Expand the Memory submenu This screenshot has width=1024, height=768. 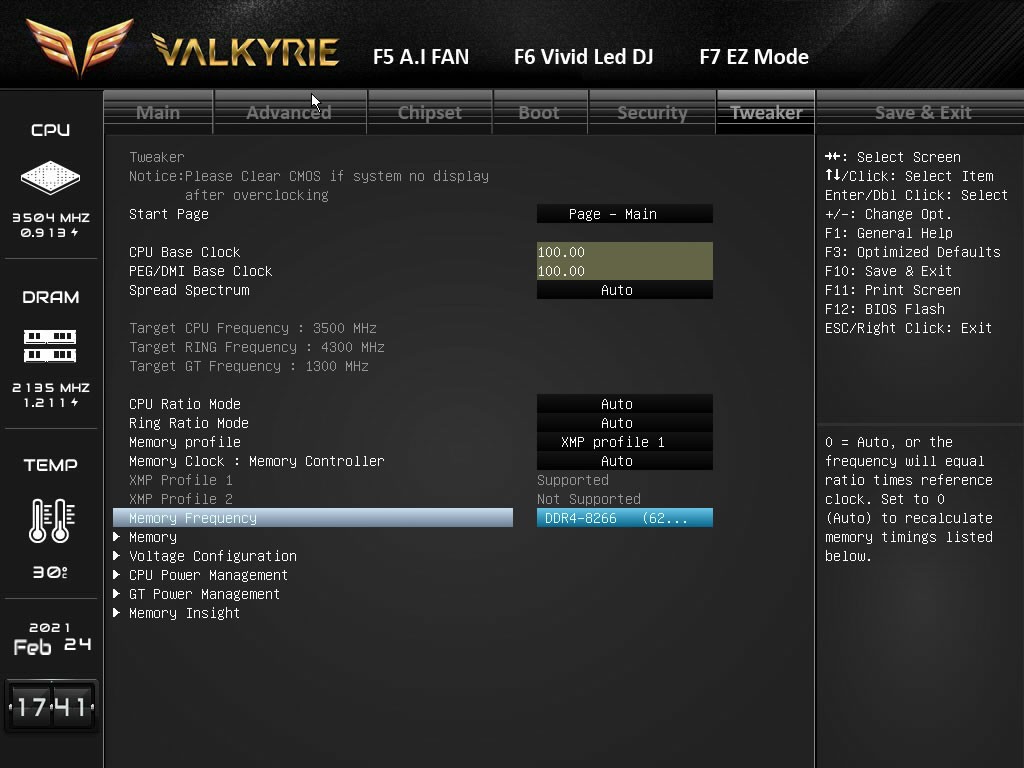[x=152, y=537]
